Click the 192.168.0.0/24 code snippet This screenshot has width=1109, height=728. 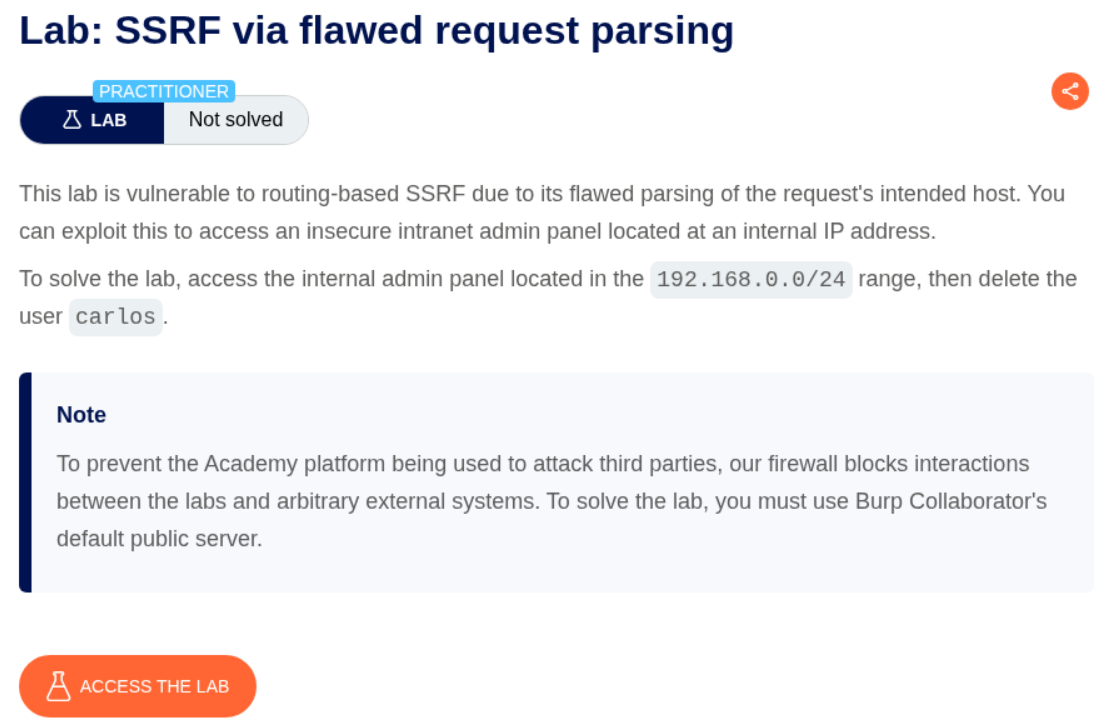[751, 279]
